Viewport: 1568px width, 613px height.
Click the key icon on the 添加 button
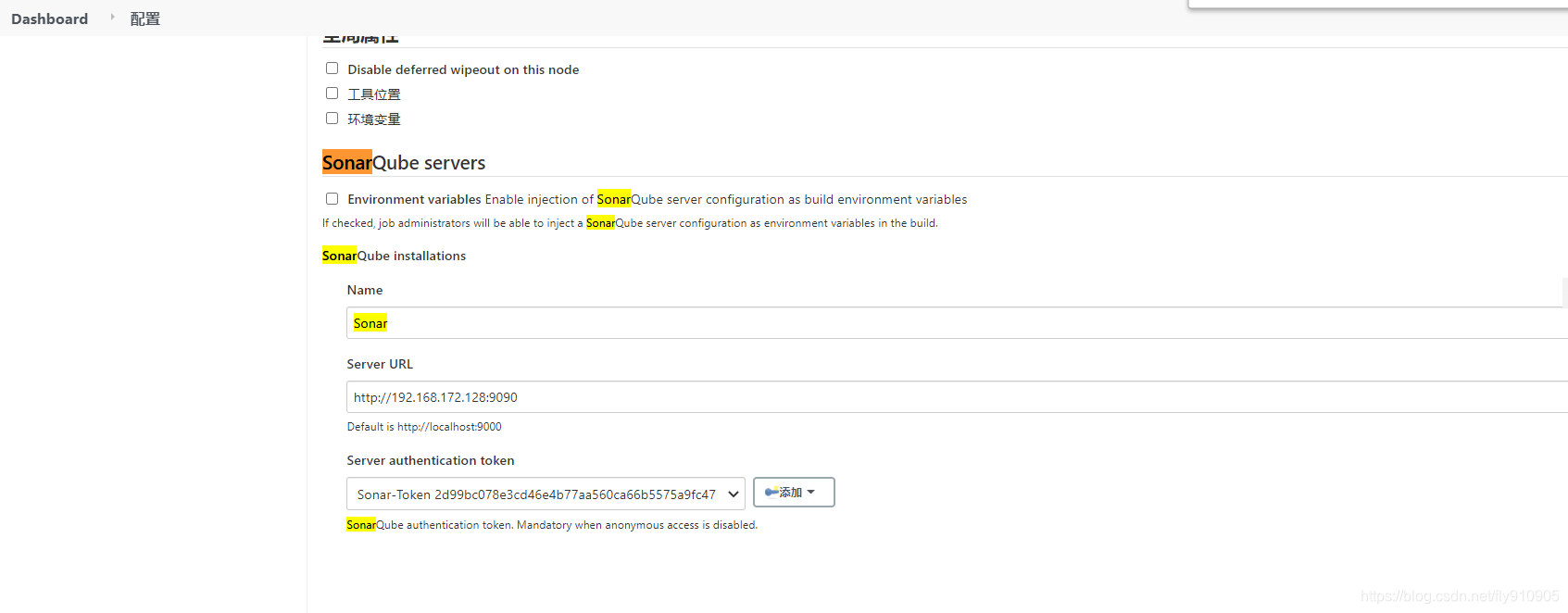[x=771, y=493]
